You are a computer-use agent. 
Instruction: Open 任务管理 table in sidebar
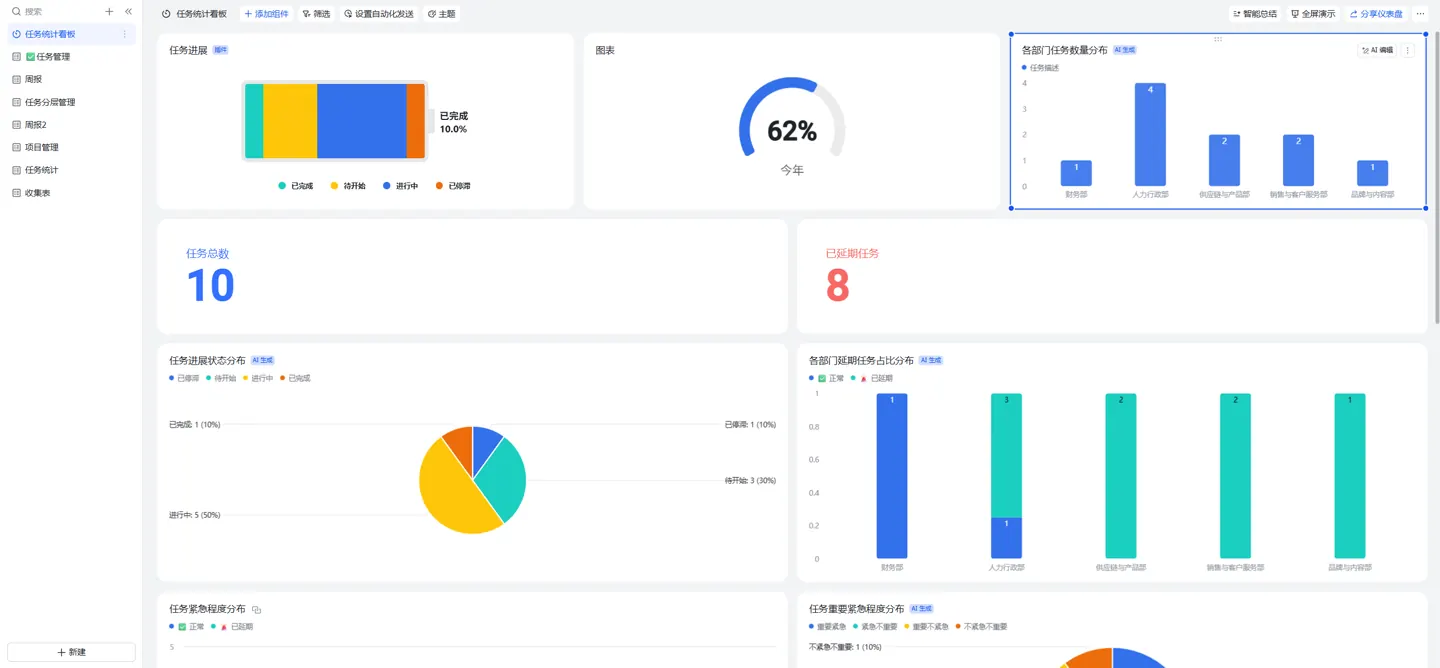(70, 57)
